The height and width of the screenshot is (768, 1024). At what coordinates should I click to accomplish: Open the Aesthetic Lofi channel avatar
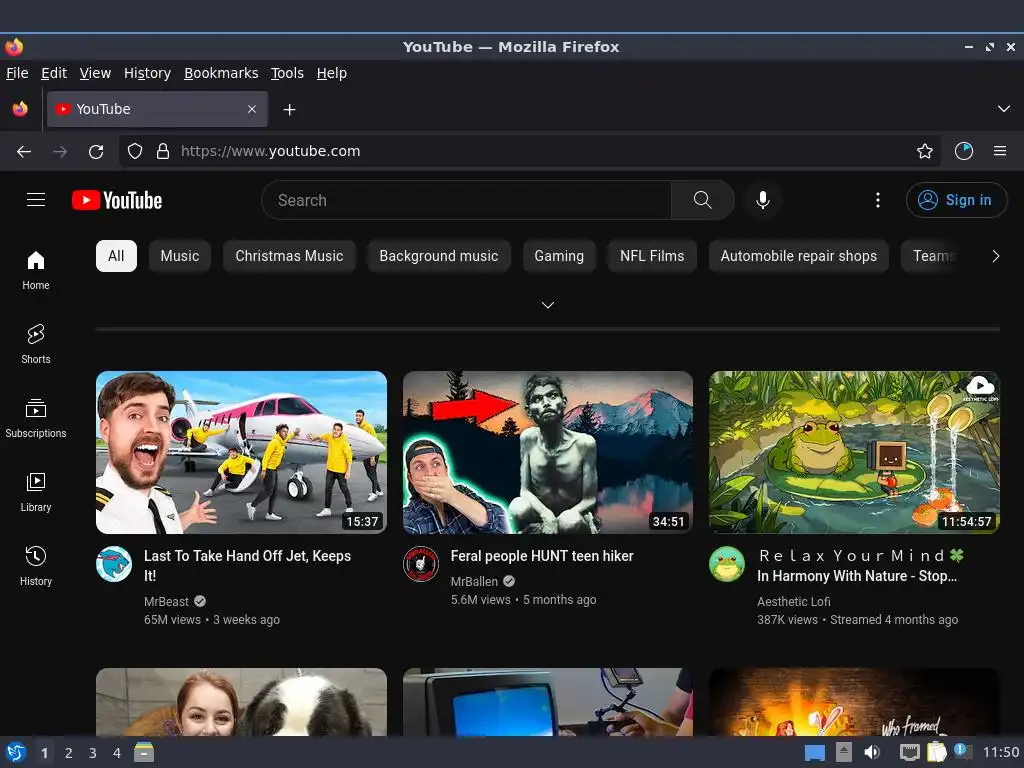727,564
